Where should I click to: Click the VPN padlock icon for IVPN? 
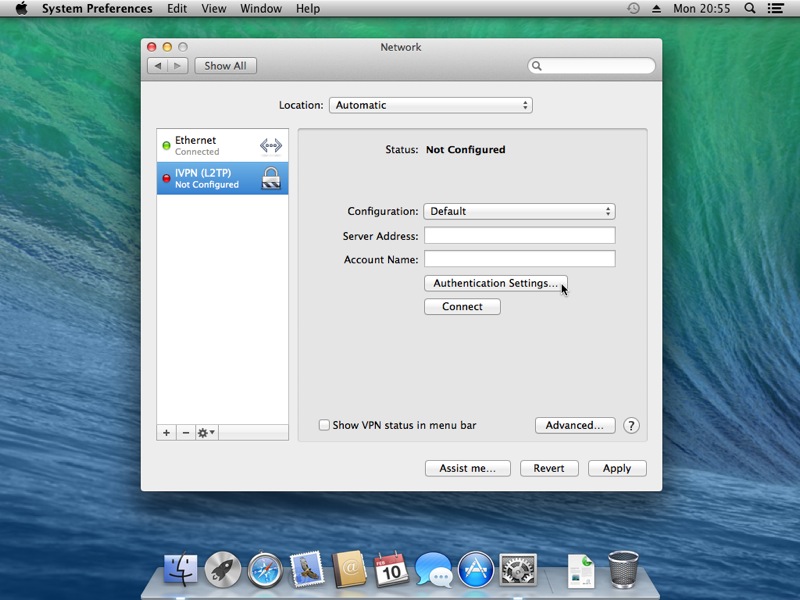[x=271, y=178]
